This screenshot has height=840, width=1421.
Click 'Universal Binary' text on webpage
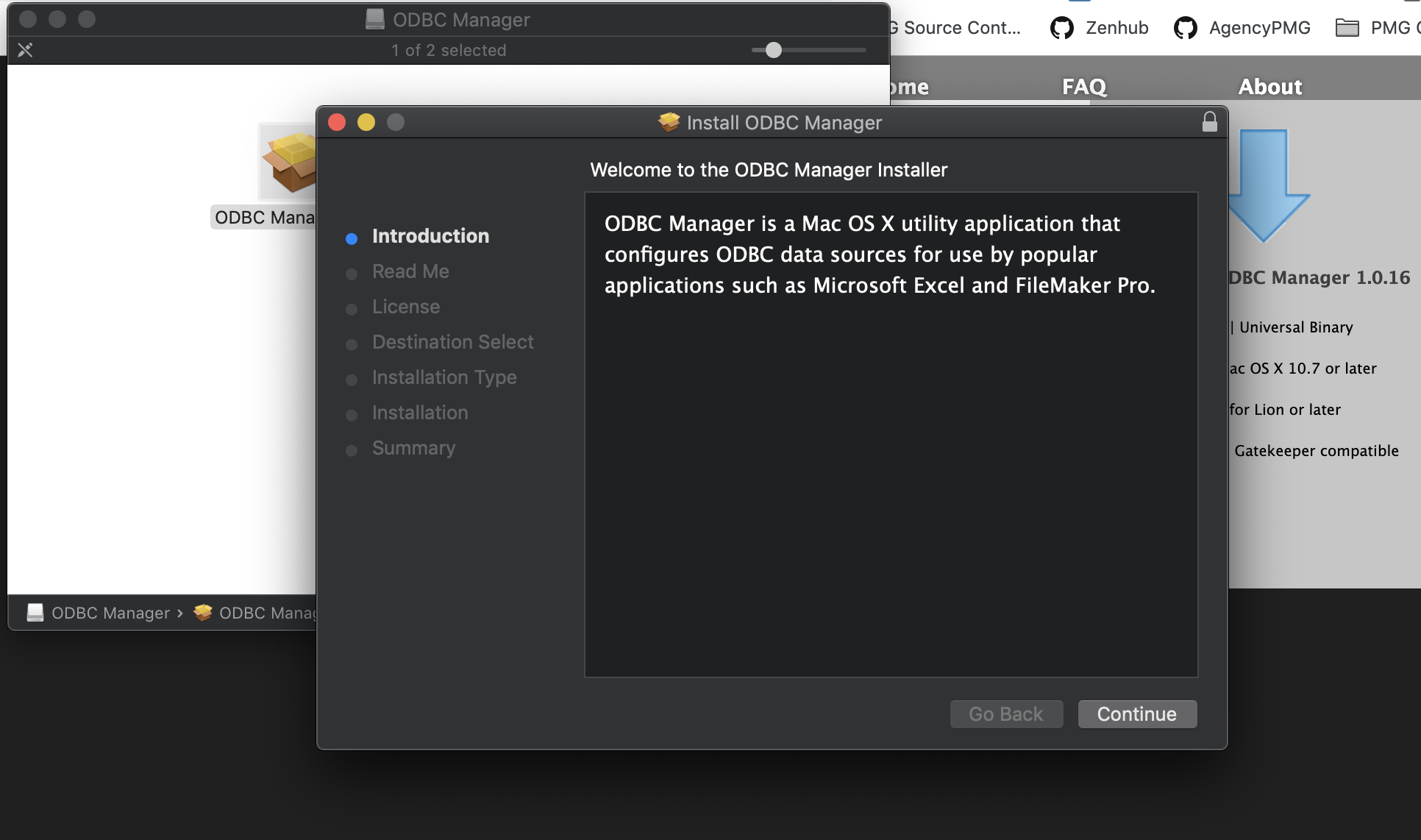pyautogui.click(x=1296, y=327)
